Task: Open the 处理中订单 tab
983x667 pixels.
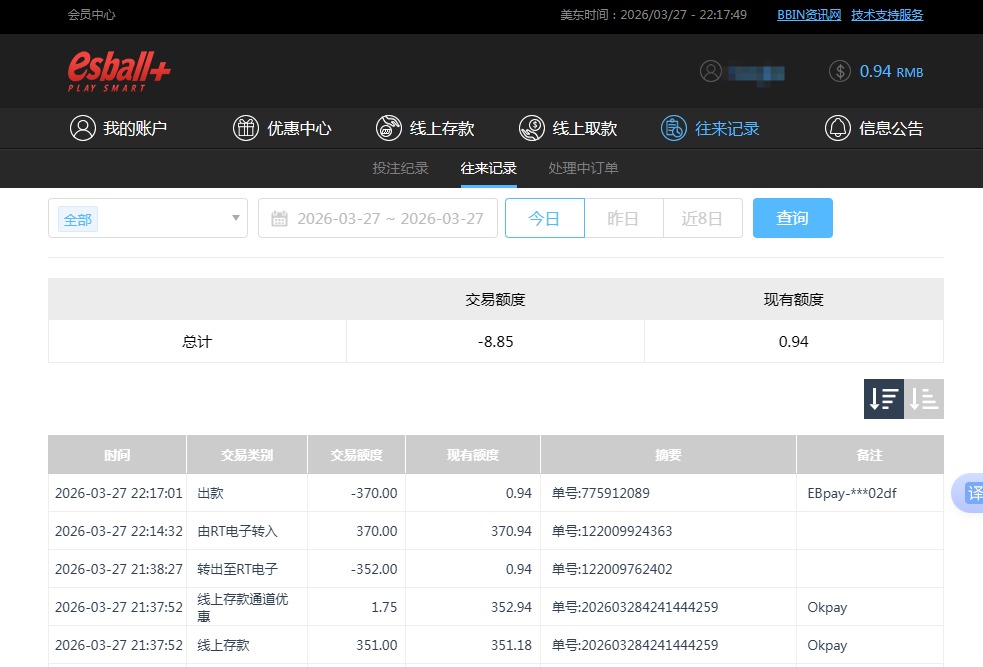Action: (583, 168)
